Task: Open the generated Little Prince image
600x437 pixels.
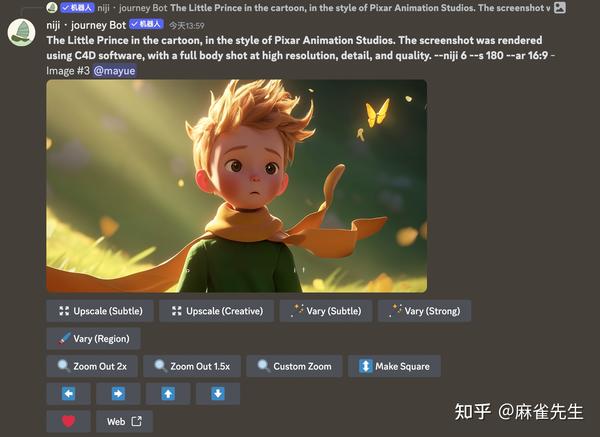Action: click(x=236, y=186)
